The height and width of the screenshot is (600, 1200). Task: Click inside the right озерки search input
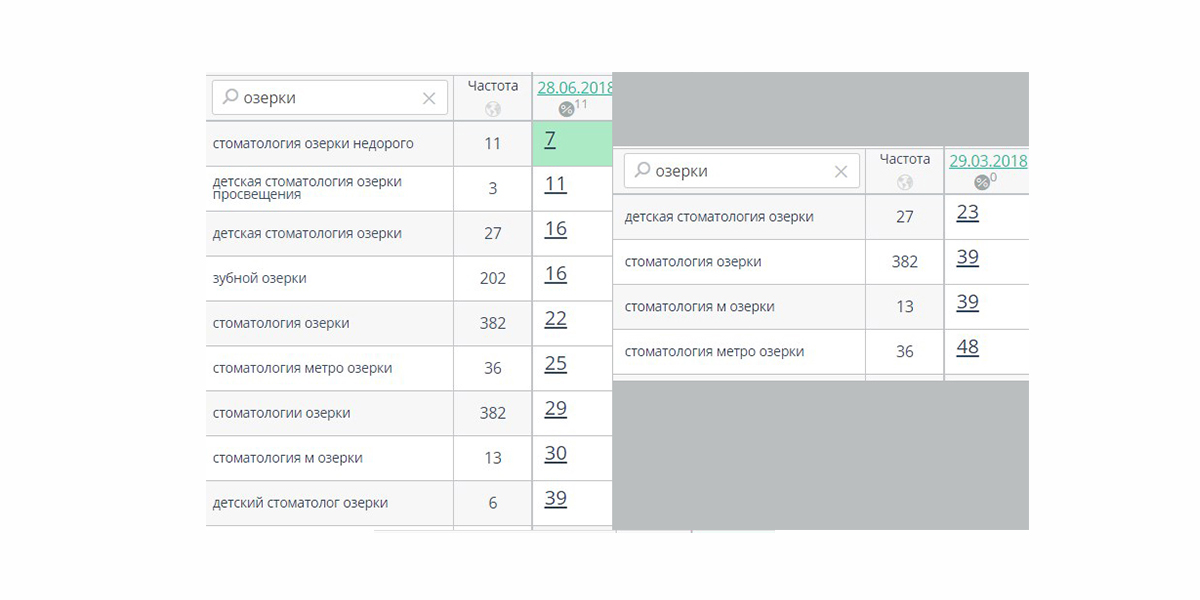point(741,171)
